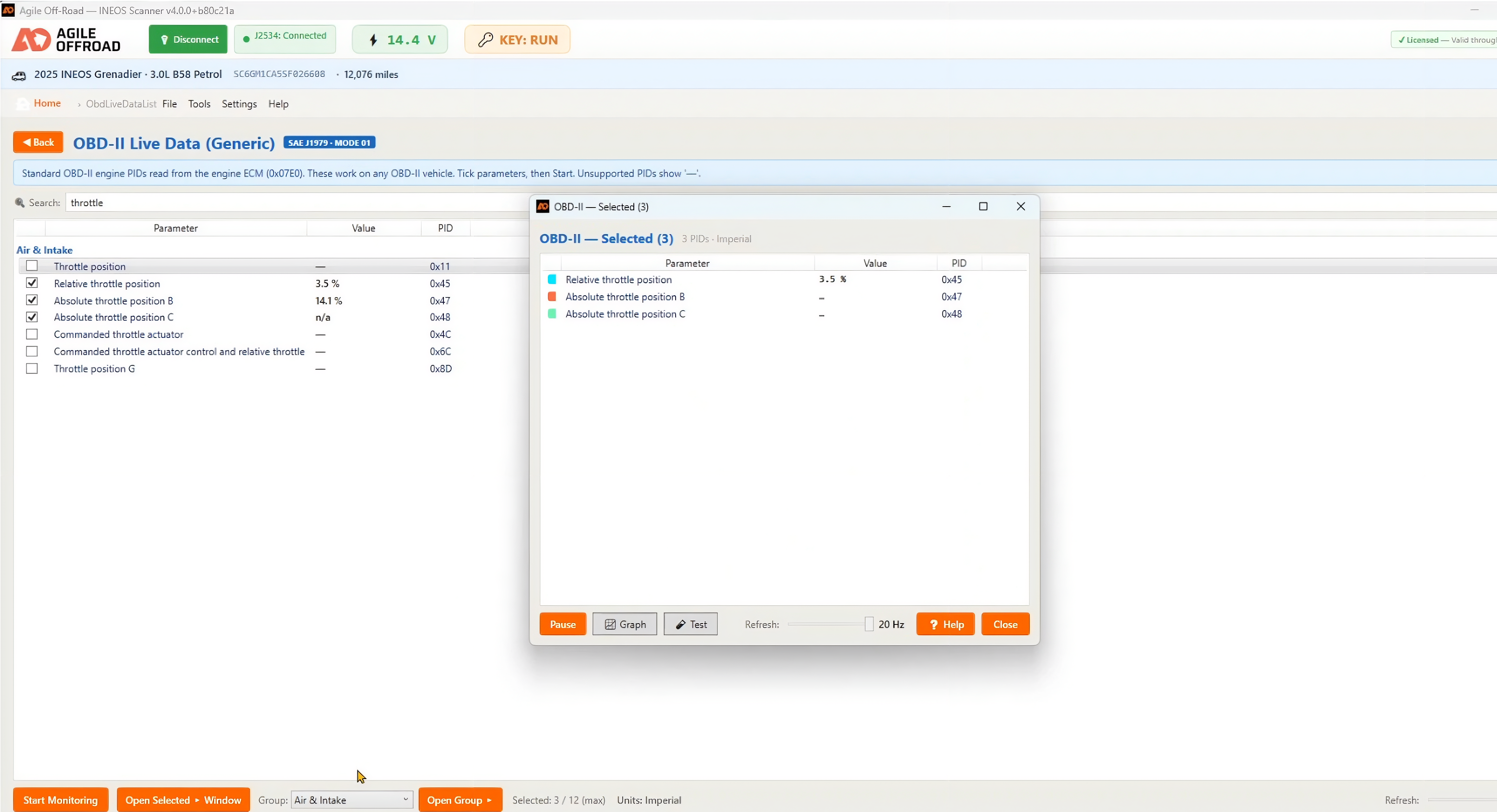Go to Home breadcrumb link
This screenshot has width=1497, height=812.
coord(47,103)
